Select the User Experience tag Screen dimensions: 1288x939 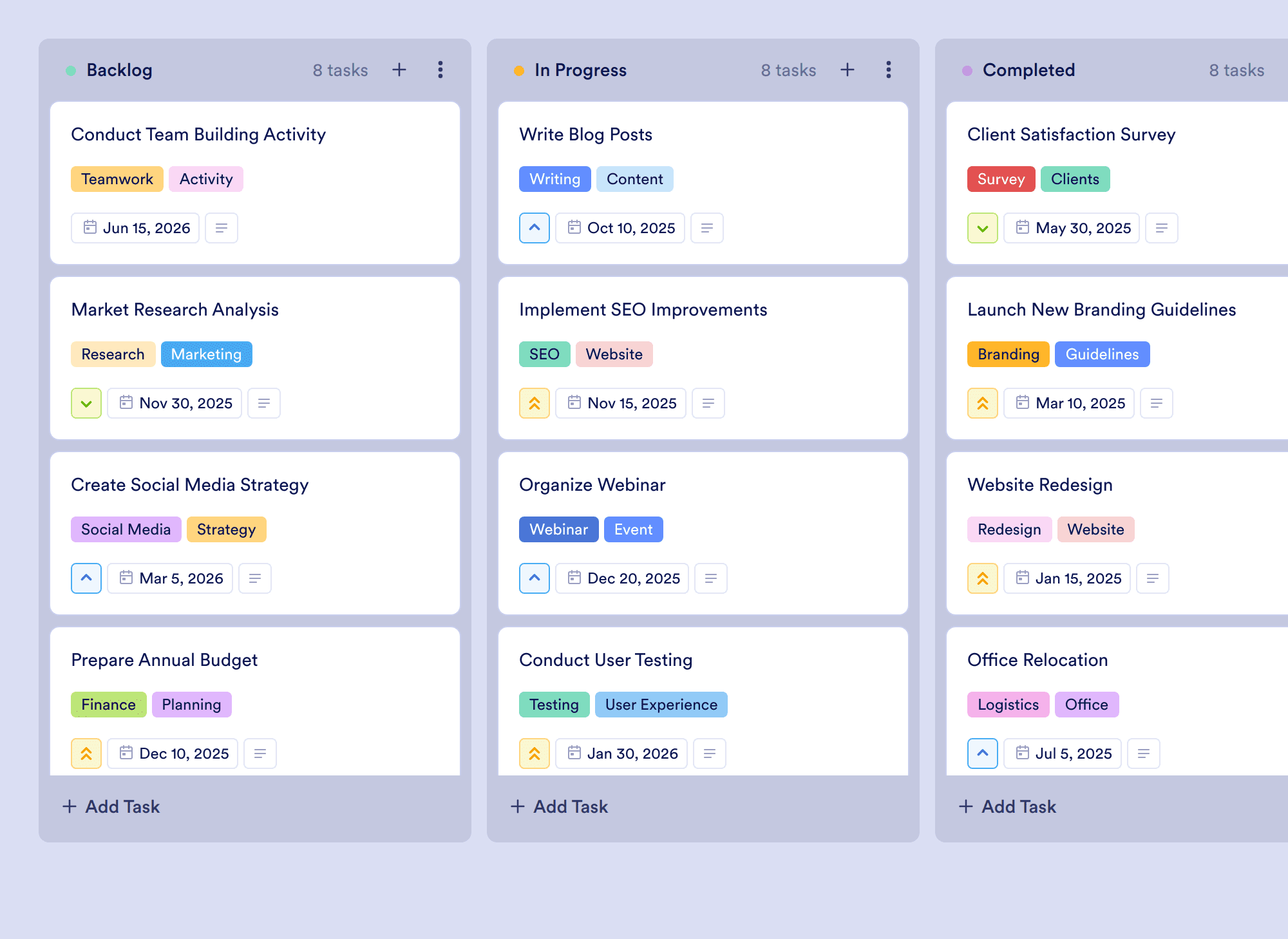(x=661, y=705)
